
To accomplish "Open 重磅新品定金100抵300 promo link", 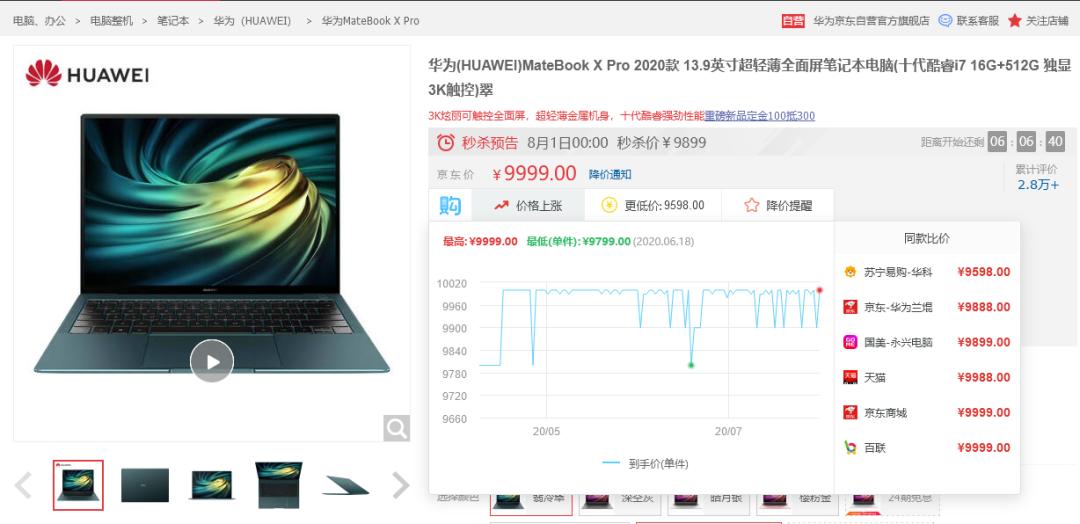I will (x=760, y=116).
